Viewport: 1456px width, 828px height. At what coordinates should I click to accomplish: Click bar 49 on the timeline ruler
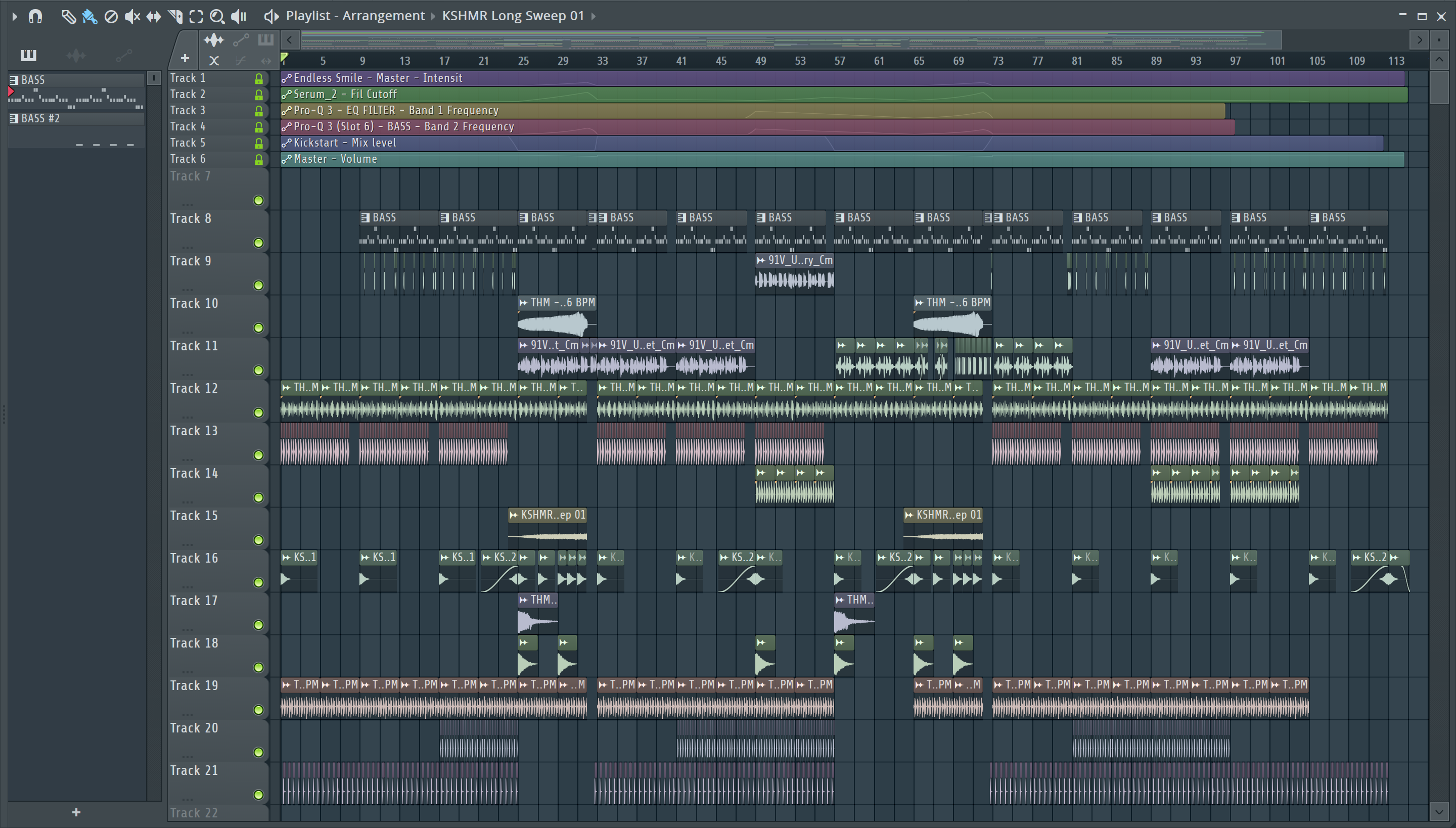(x=760, y=61)
